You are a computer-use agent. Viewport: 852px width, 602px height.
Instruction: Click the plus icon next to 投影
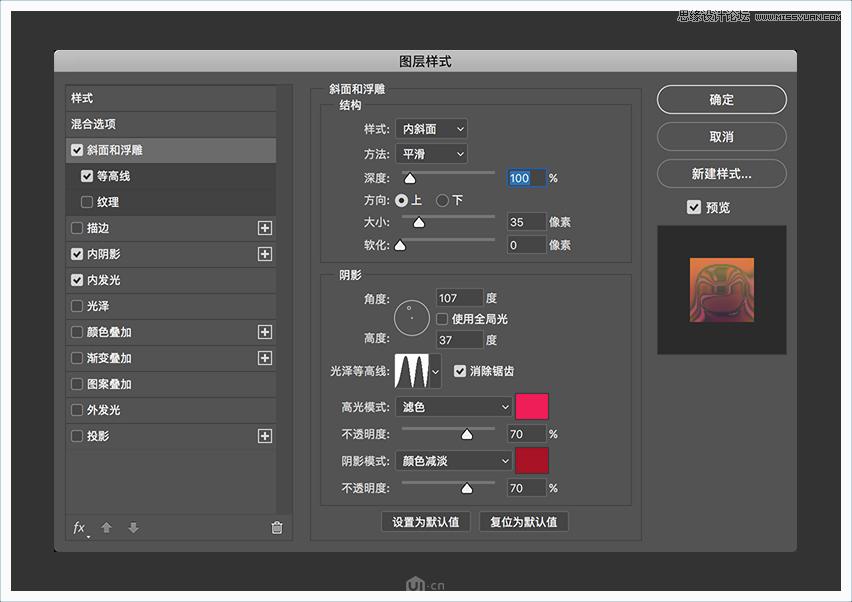coord(265,436)
